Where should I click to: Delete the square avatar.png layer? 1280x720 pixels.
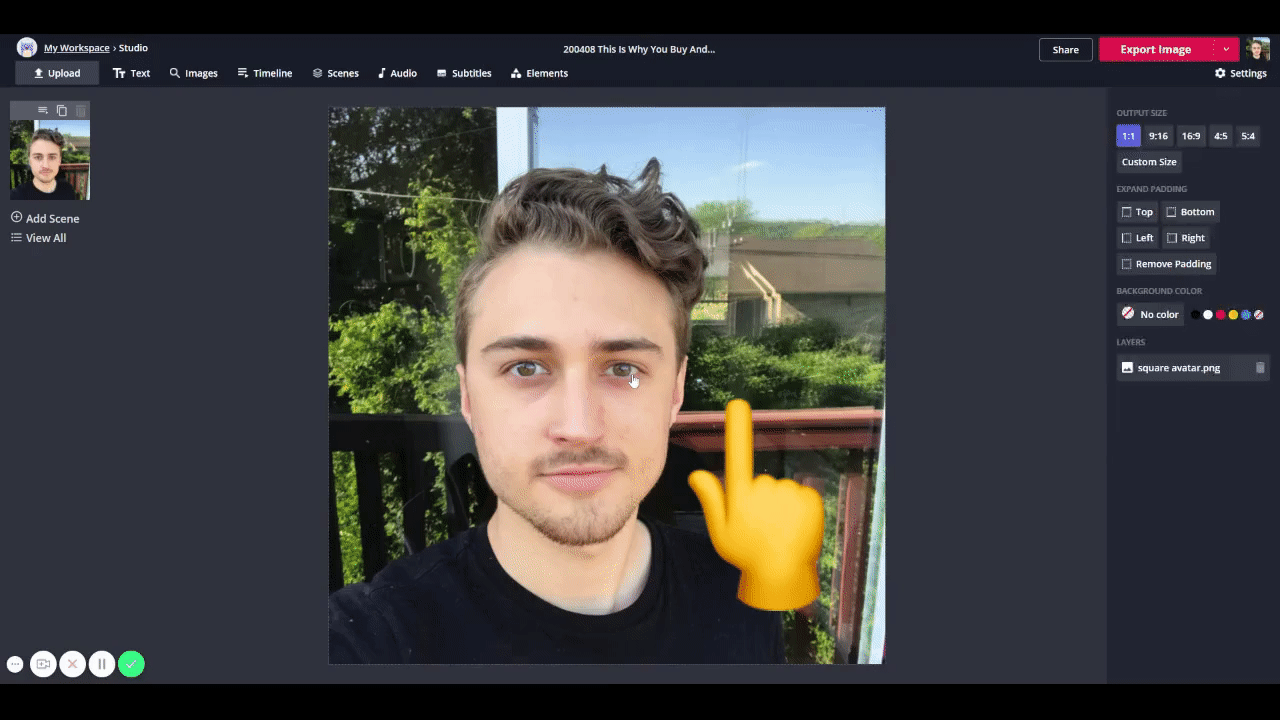(x=1260, y=368)
